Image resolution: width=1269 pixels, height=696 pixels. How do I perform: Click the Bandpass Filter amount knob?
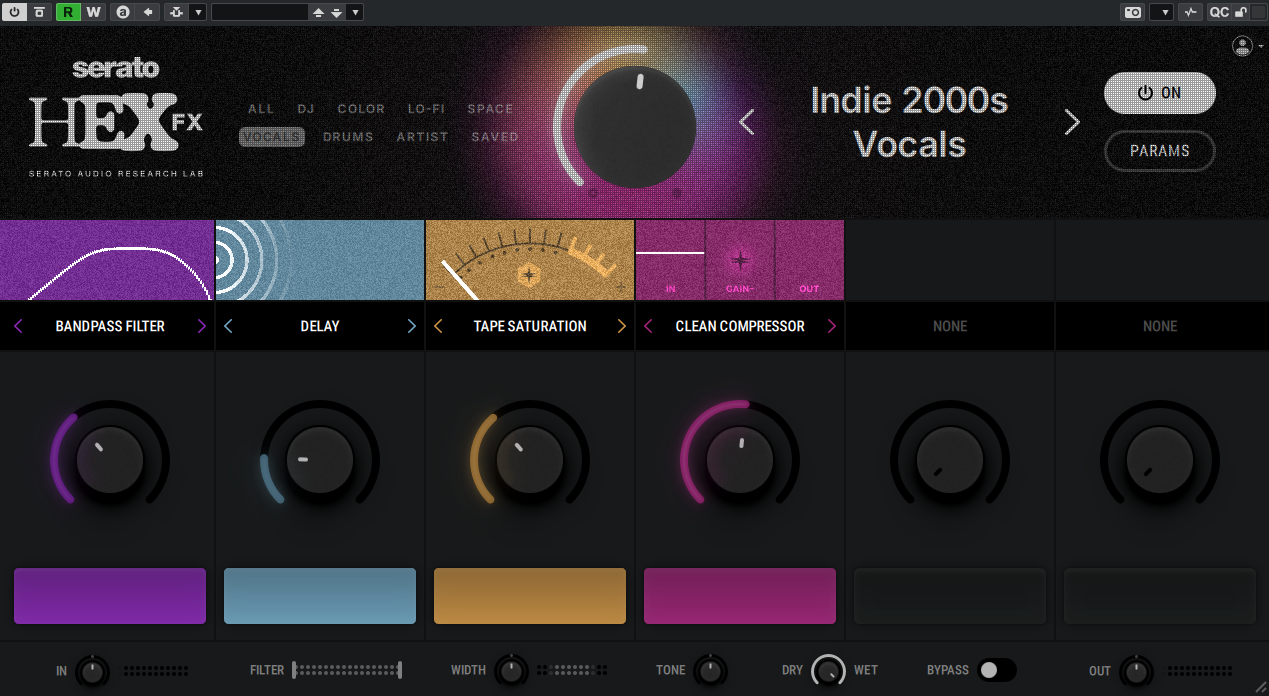click(110, 460)
